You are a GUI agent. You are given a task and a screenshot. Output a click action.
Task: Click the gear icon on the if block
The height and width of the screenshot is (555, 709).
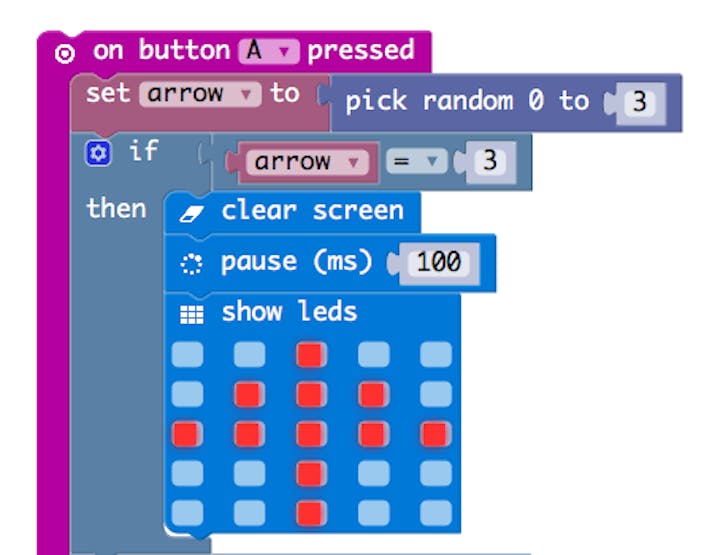click(x=98, y=153)
